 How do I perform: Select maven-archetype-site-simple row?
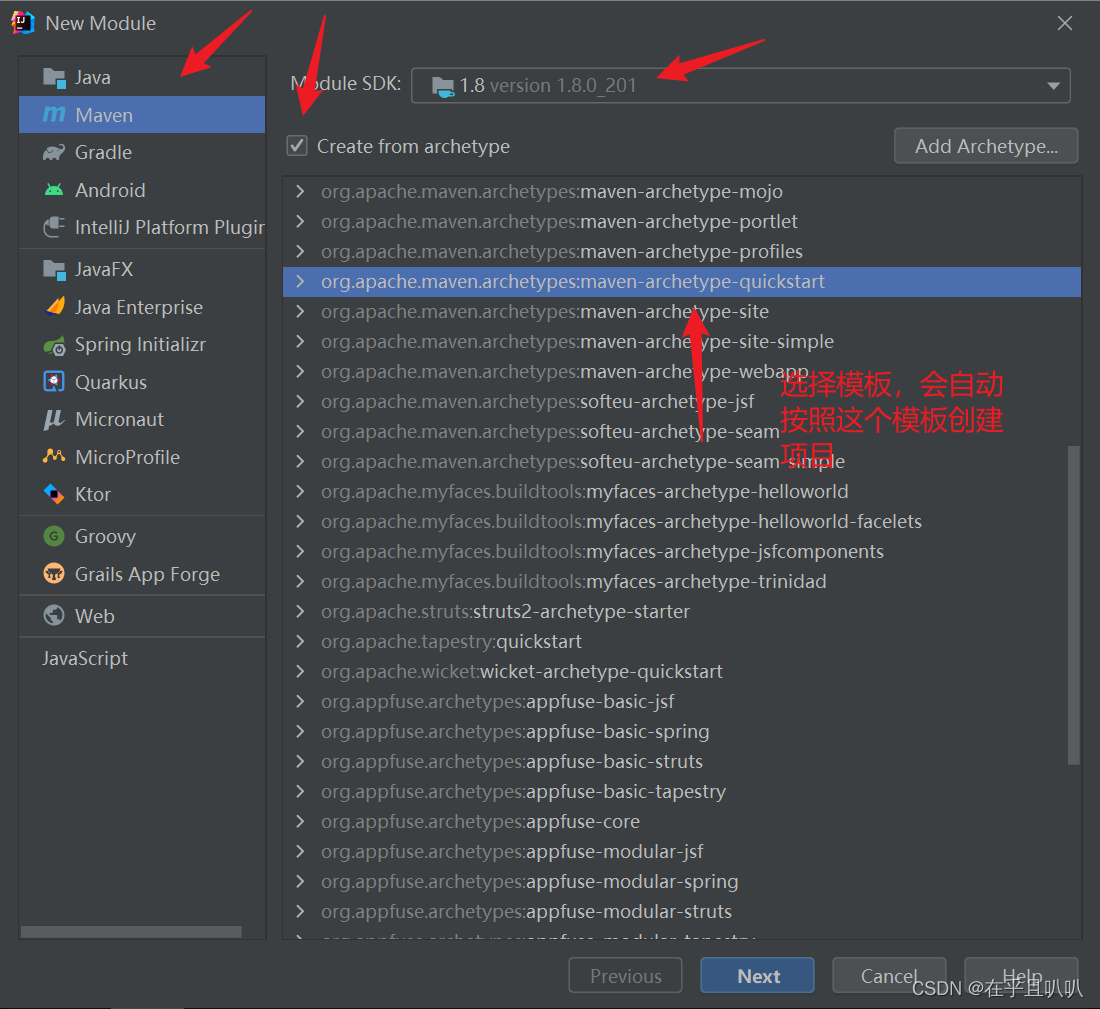click(682, 342)
